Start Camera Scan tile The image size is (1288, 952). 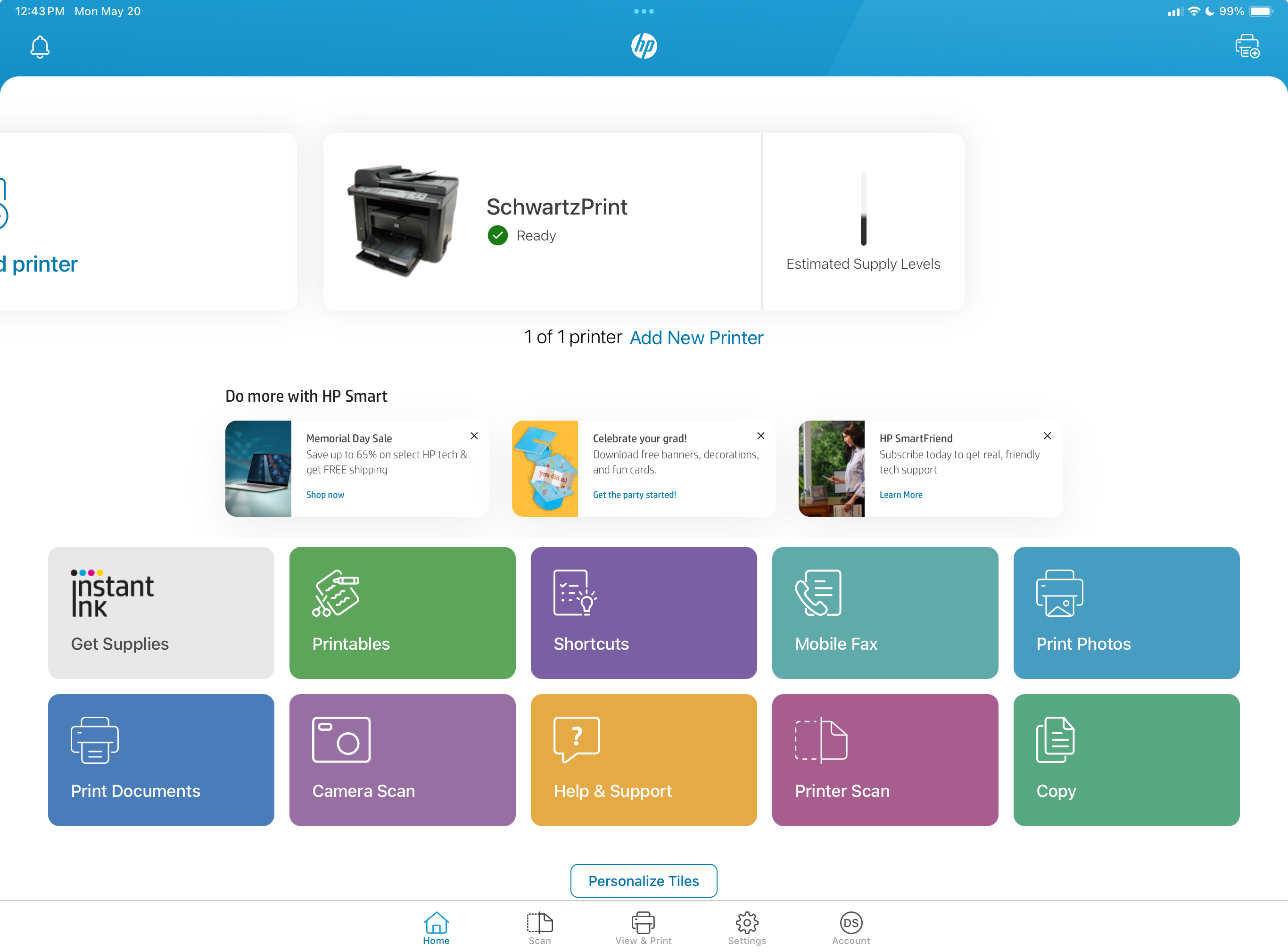(x=402, y=759)
